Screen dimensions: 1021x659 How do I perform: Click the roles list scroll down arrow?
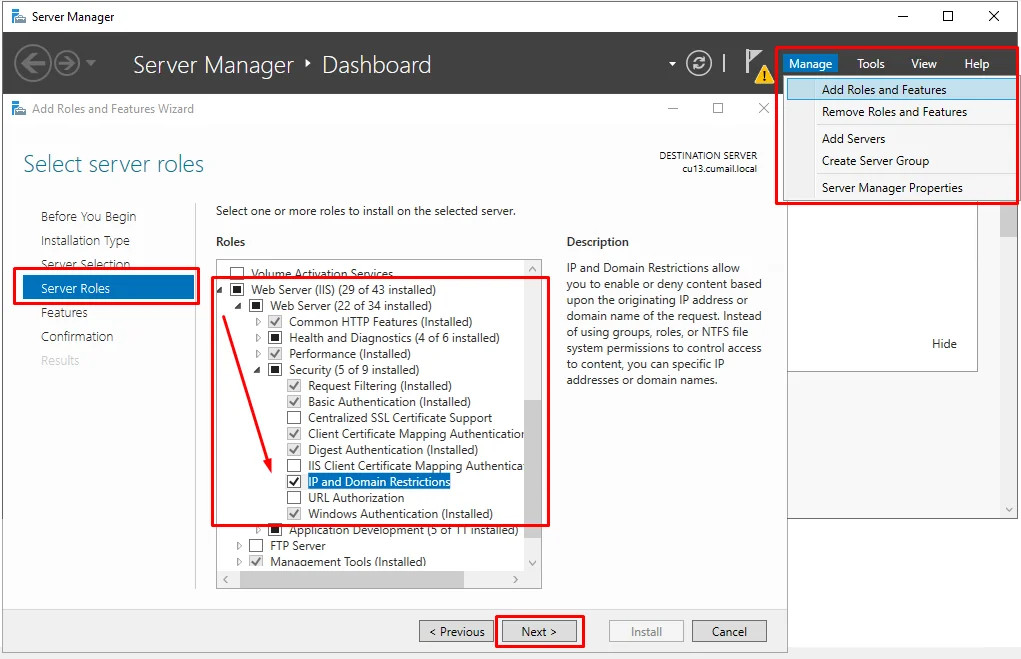(533, 563)
